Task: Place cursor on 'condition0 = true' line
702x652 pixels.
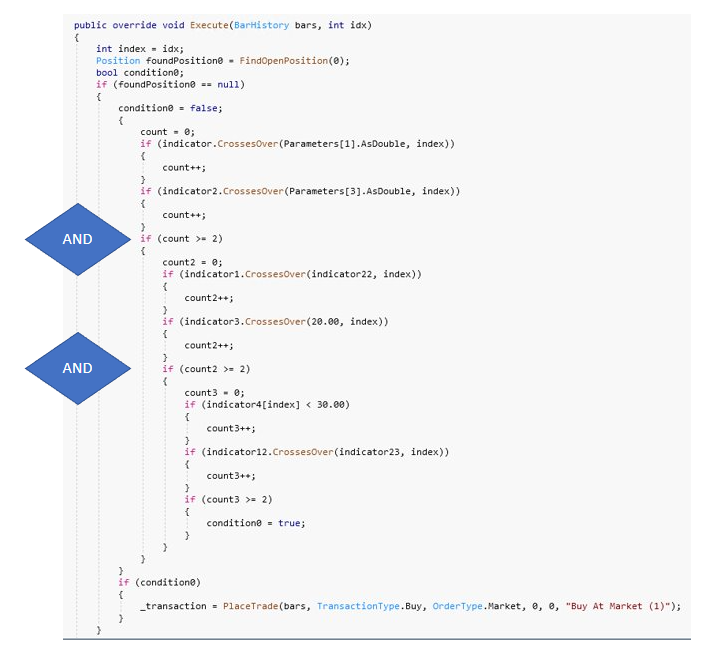Action: [255, 523]
